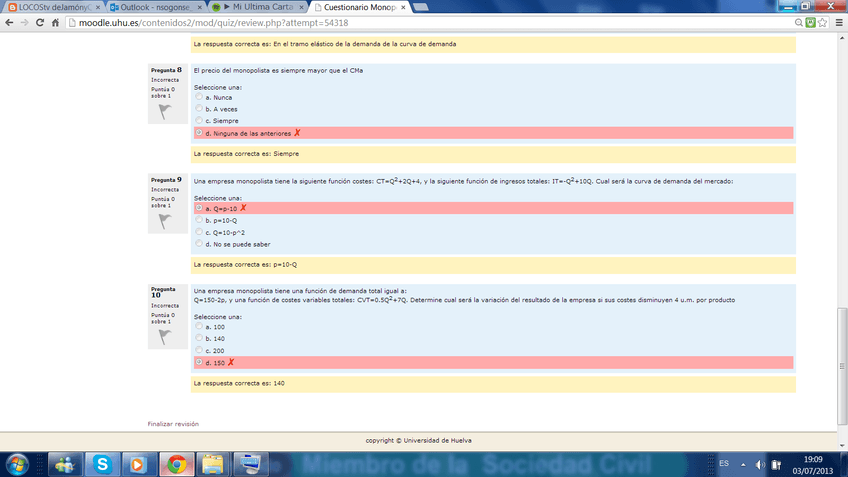Open the Chrome menu (three lines) icon
The image size is (848, 477).
click(x=839, y=23)
